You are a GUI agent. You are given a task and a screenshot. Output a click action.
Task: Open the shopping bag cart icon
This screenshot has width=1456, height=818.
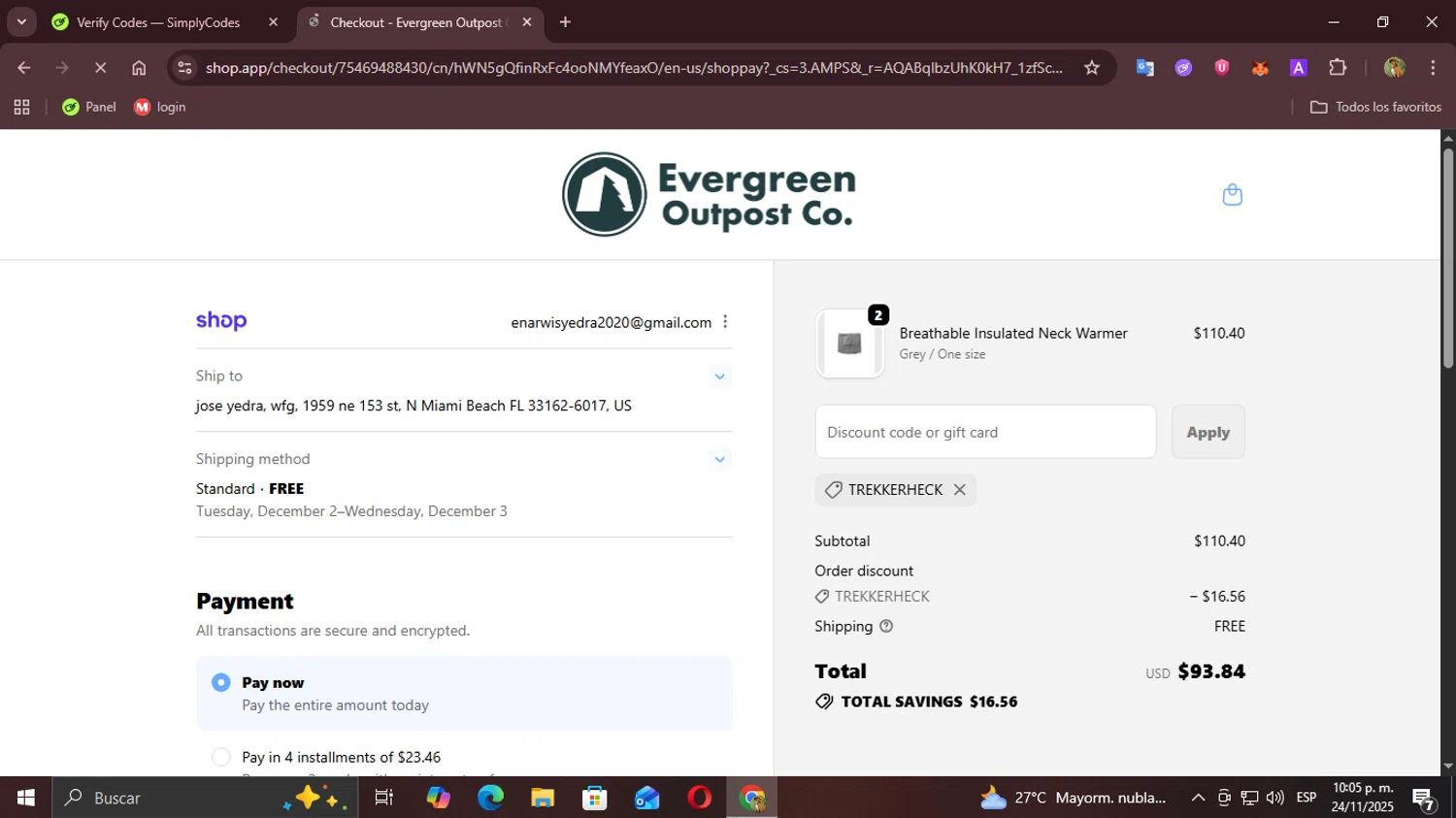click(1232, 195)
